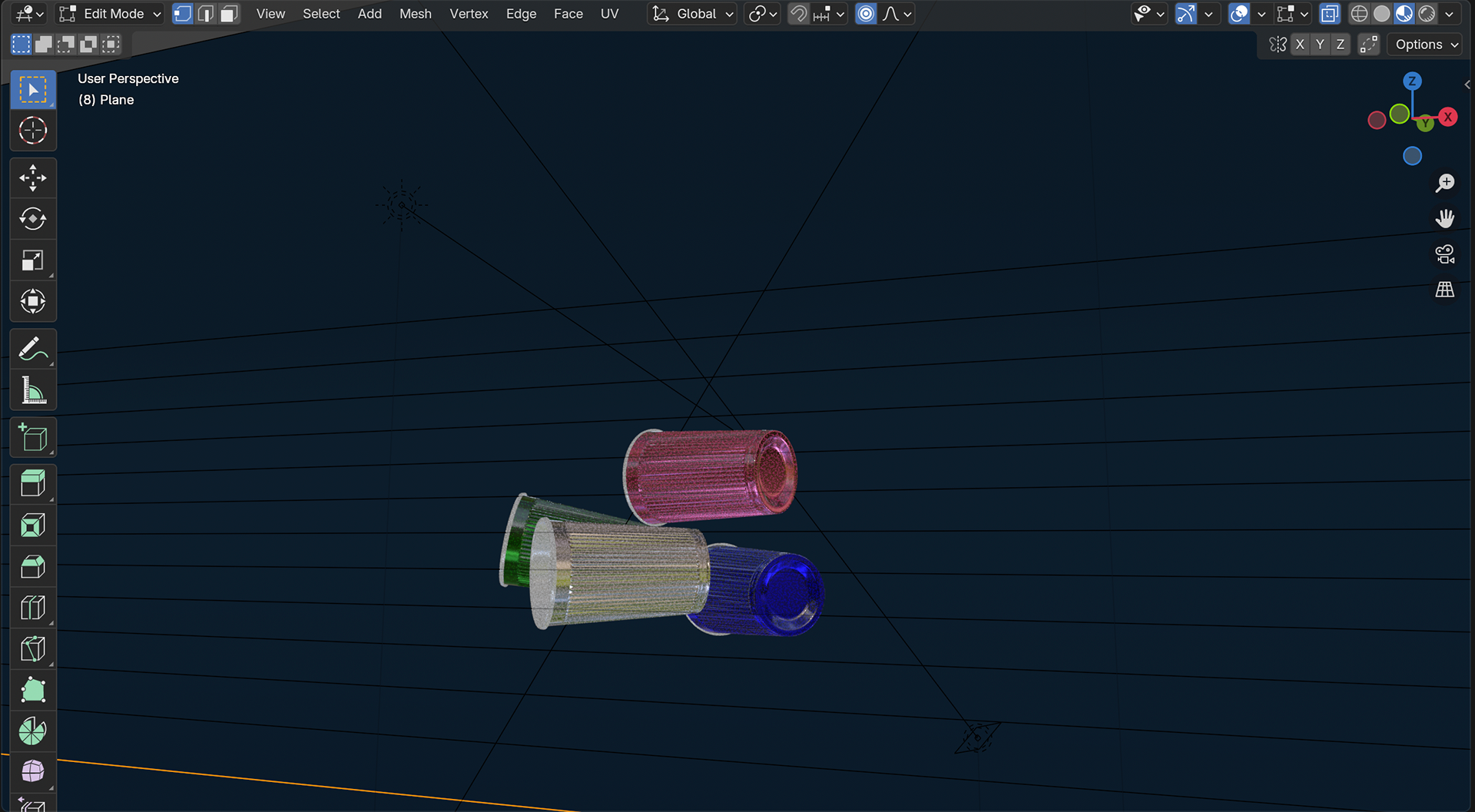The height and width of the screenshot is (812, 1475).
Task: Select the Rotate tool
Action: [x=33, y=219]
